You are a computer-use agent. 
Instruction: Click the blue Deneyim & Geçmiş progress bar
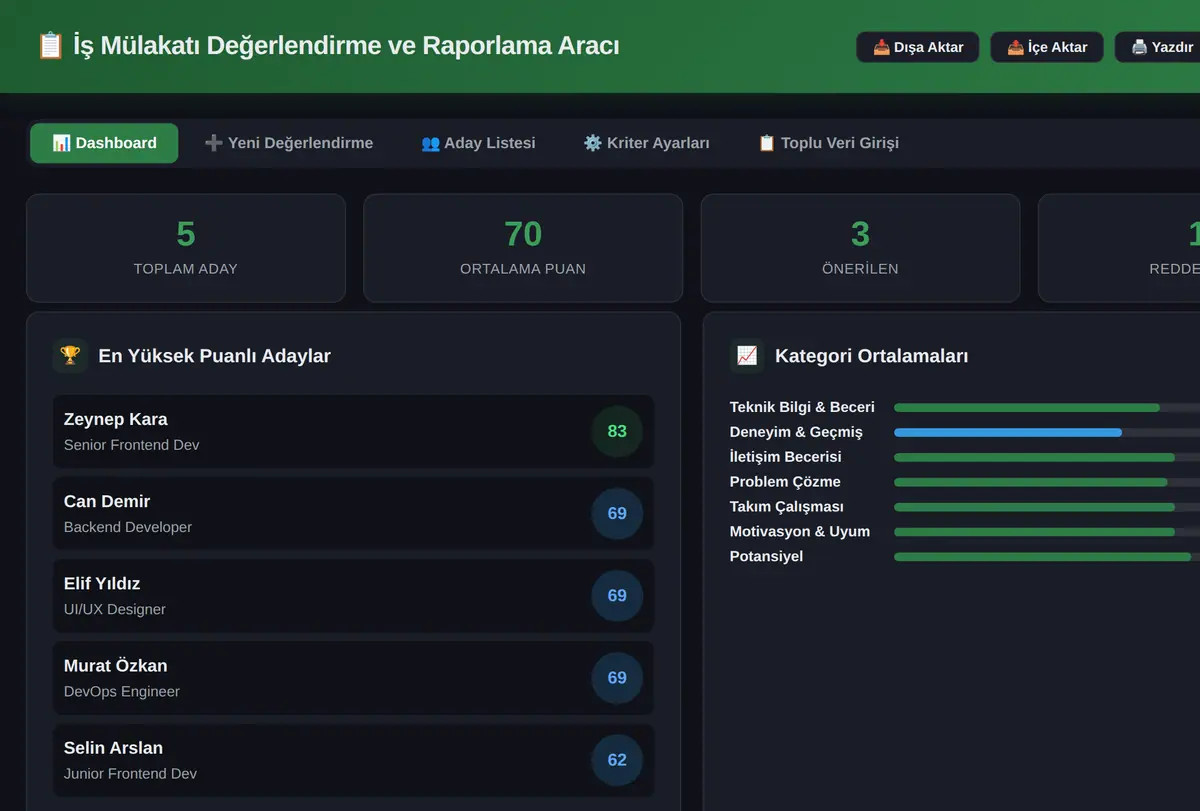tap(1047, 432)
